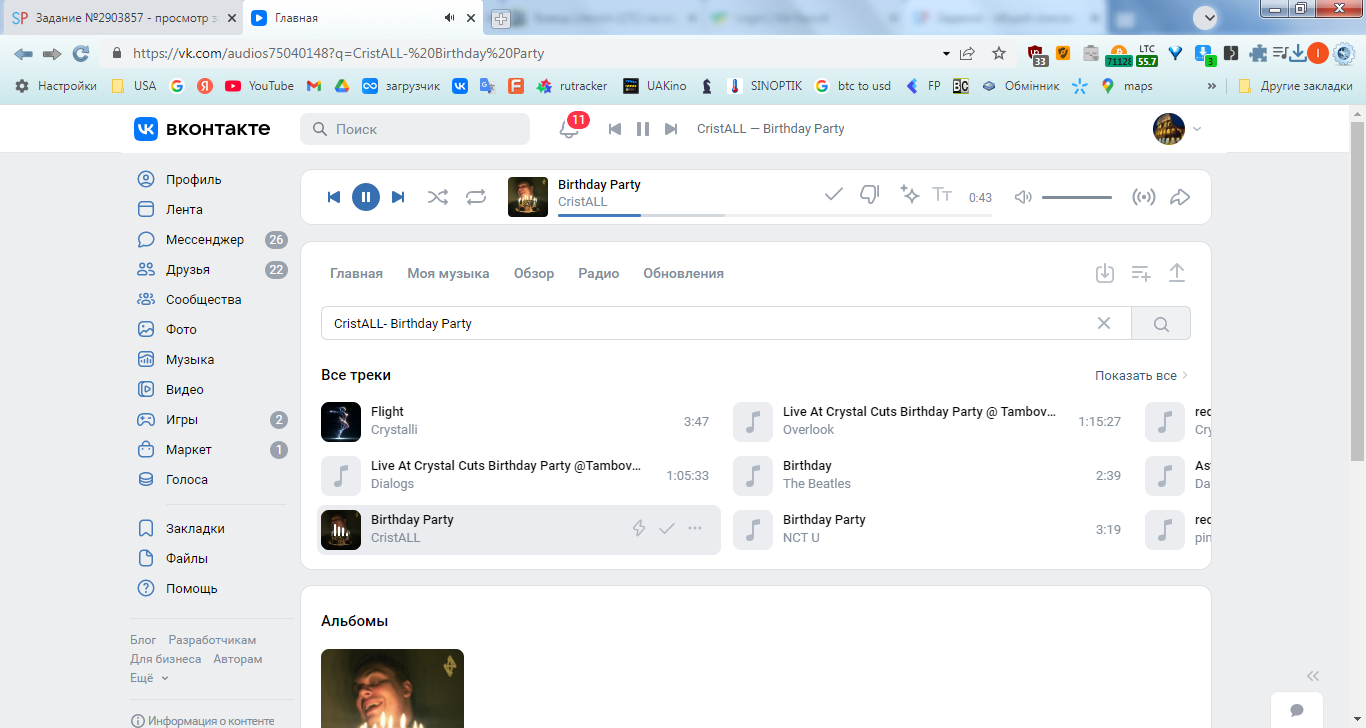
Task: Switch to the Обзор tab
Action: [x=534, y=273]
